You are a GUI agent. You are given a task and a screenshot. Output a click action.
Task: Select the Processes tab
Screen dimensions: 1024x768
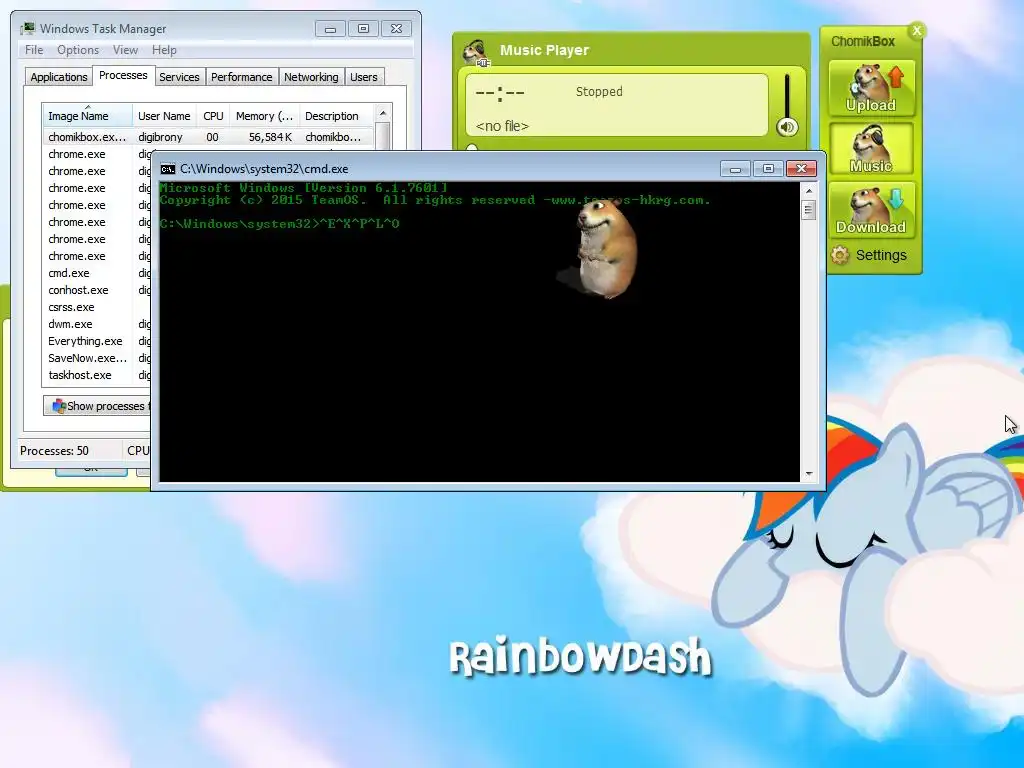[x=123, y=75]
